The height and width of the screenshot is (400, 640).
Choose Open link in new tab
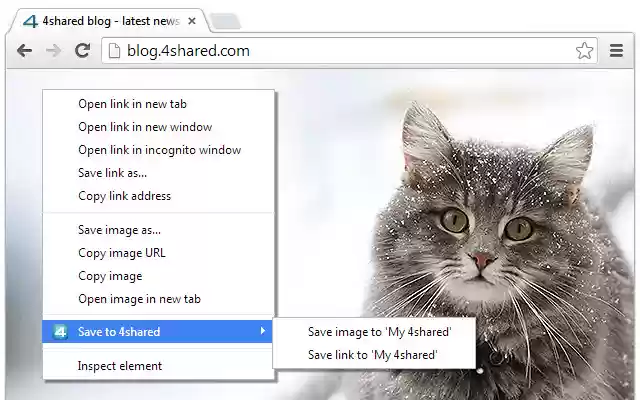[x=158, y=104]
